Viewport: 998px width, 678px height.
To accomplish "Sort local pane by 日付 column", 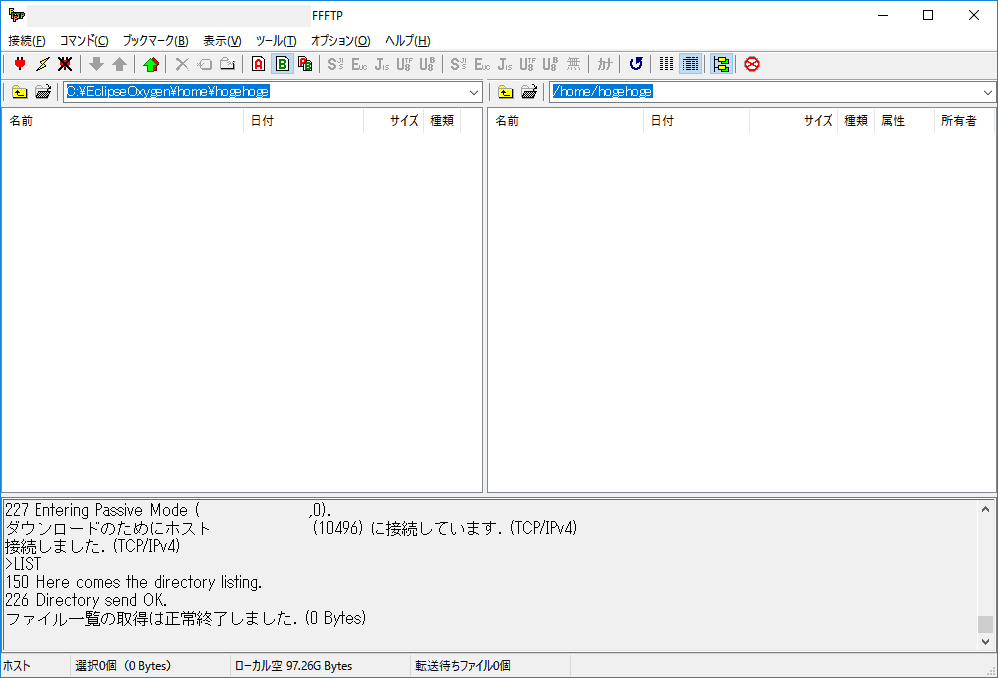I will (304, 121).
